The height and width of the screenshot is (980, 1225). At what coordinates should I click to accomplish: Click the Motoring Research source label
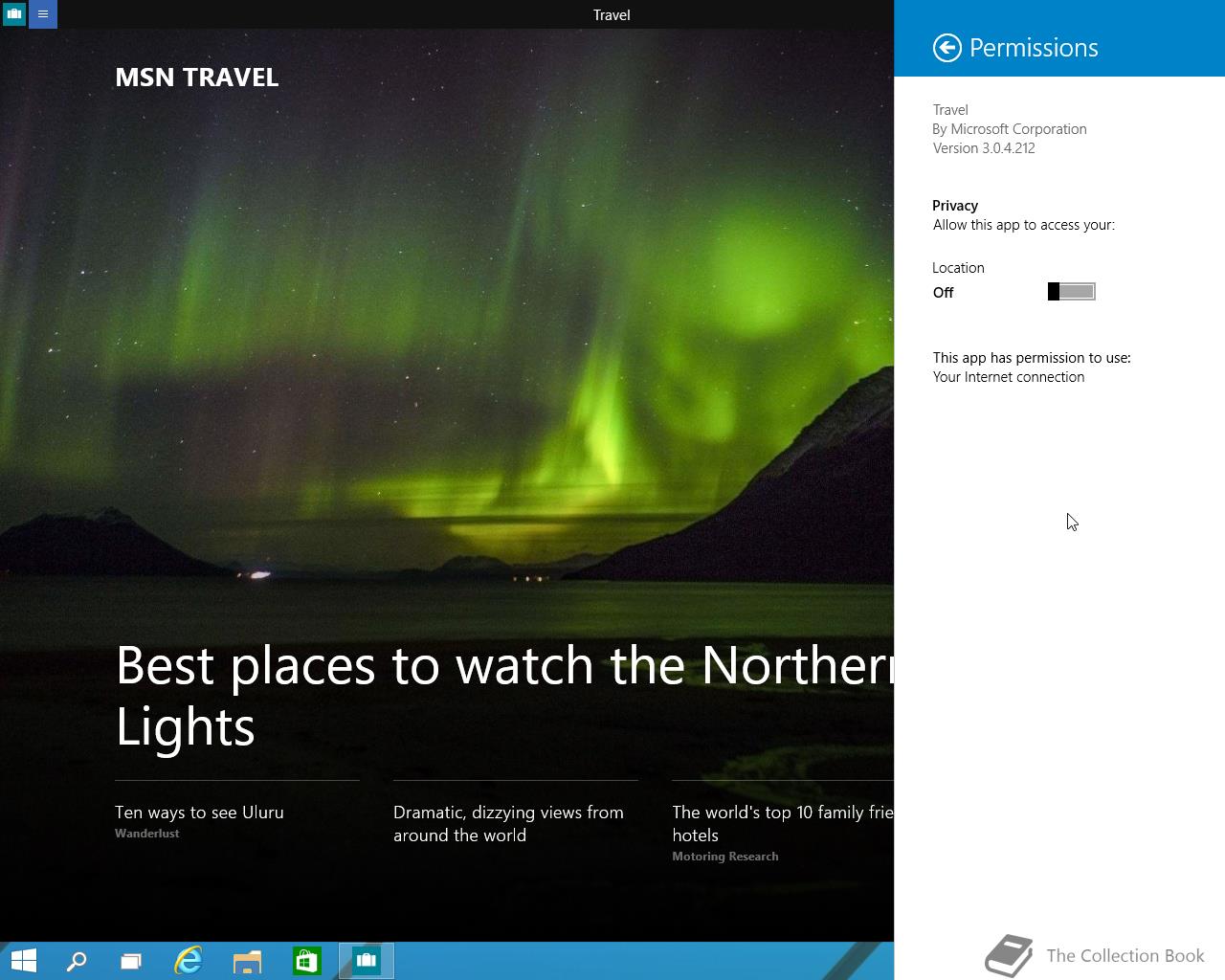[725, 857]
